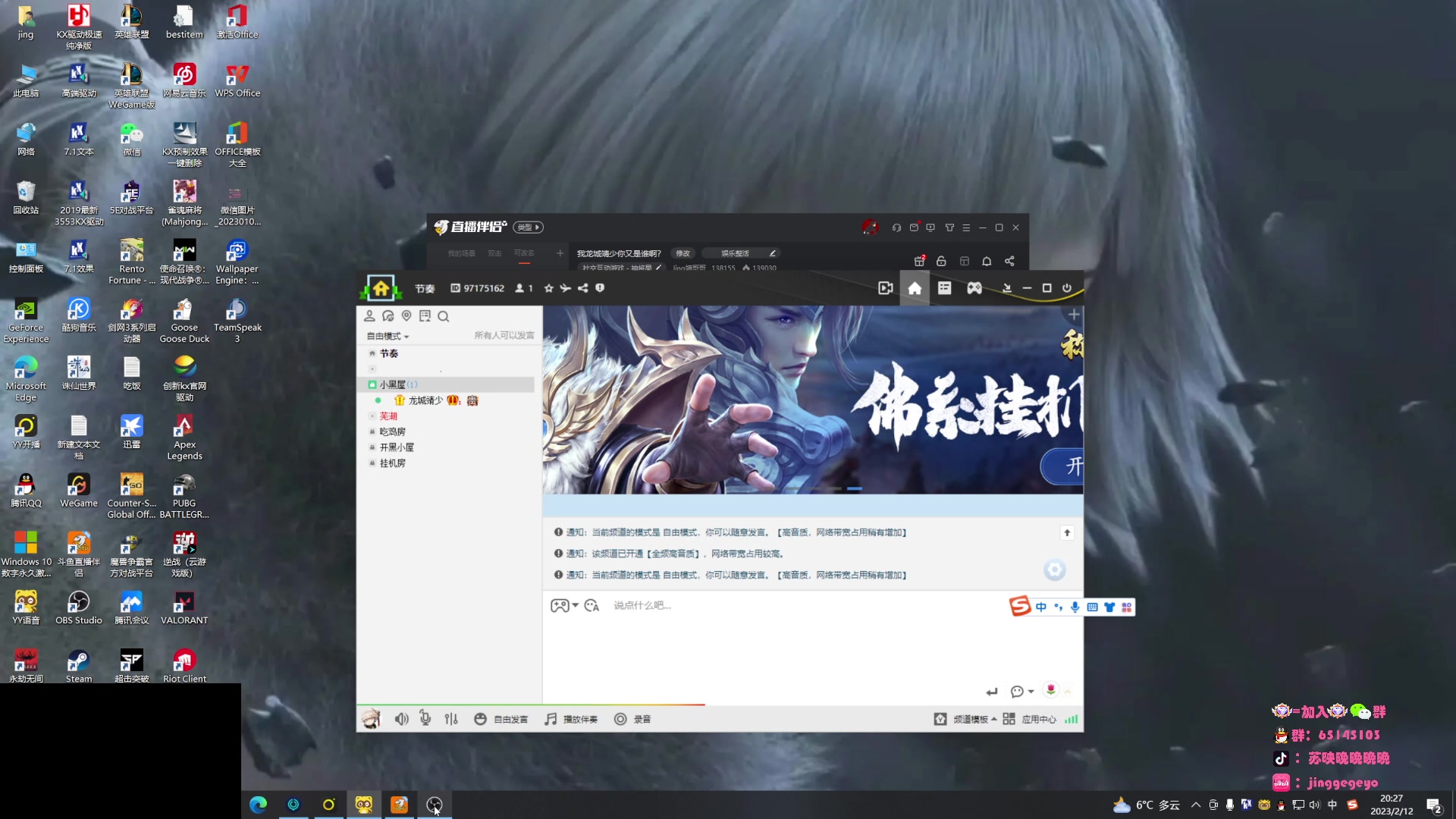Open the list panel icon in YY header
The width and height of the screenshot is (1456, 819).
click(944, 288)
